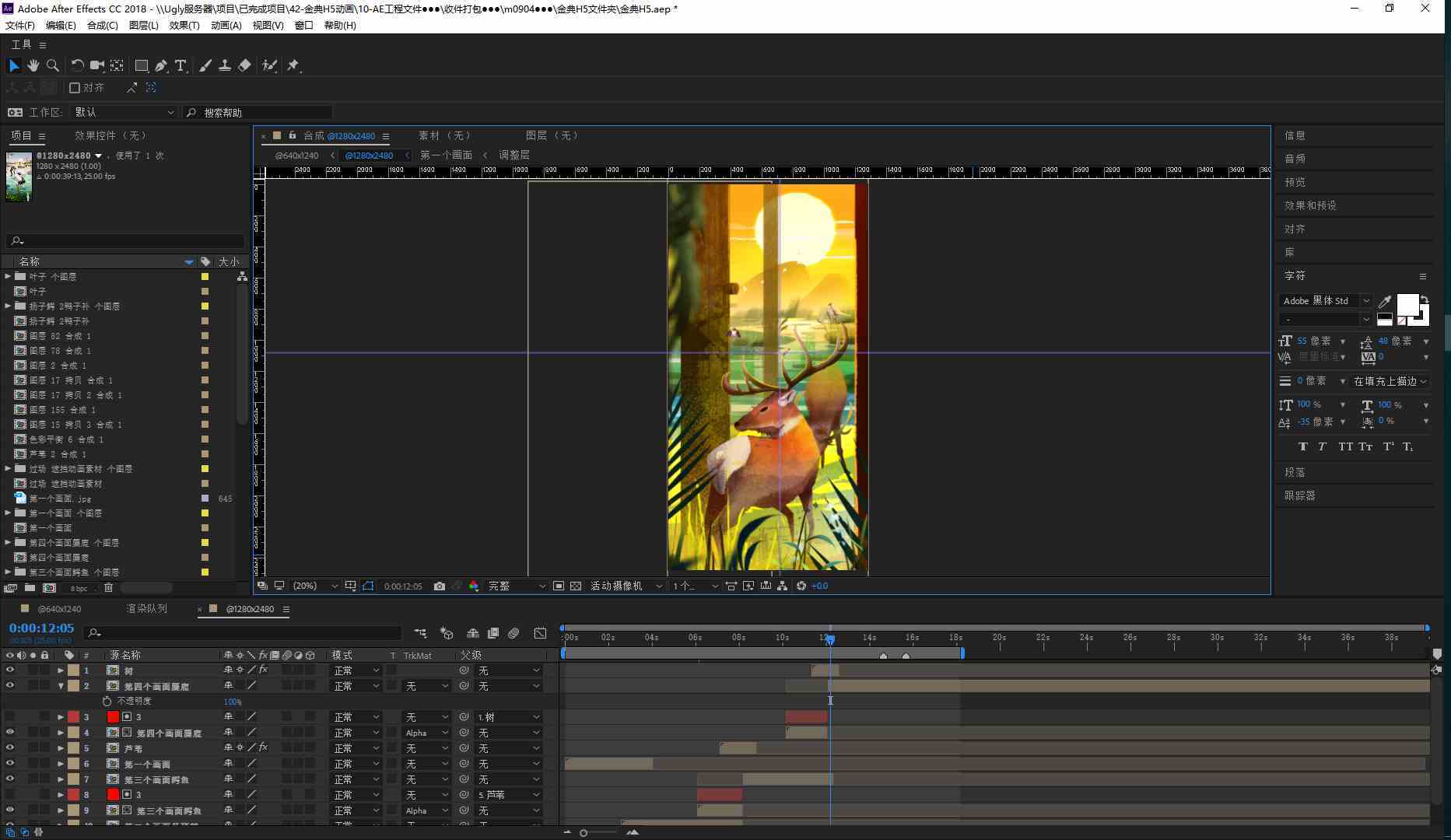1451x840 pixels.
Task: Open the 活动摄像机 camera view dropdown
Action: coord(626,586)
